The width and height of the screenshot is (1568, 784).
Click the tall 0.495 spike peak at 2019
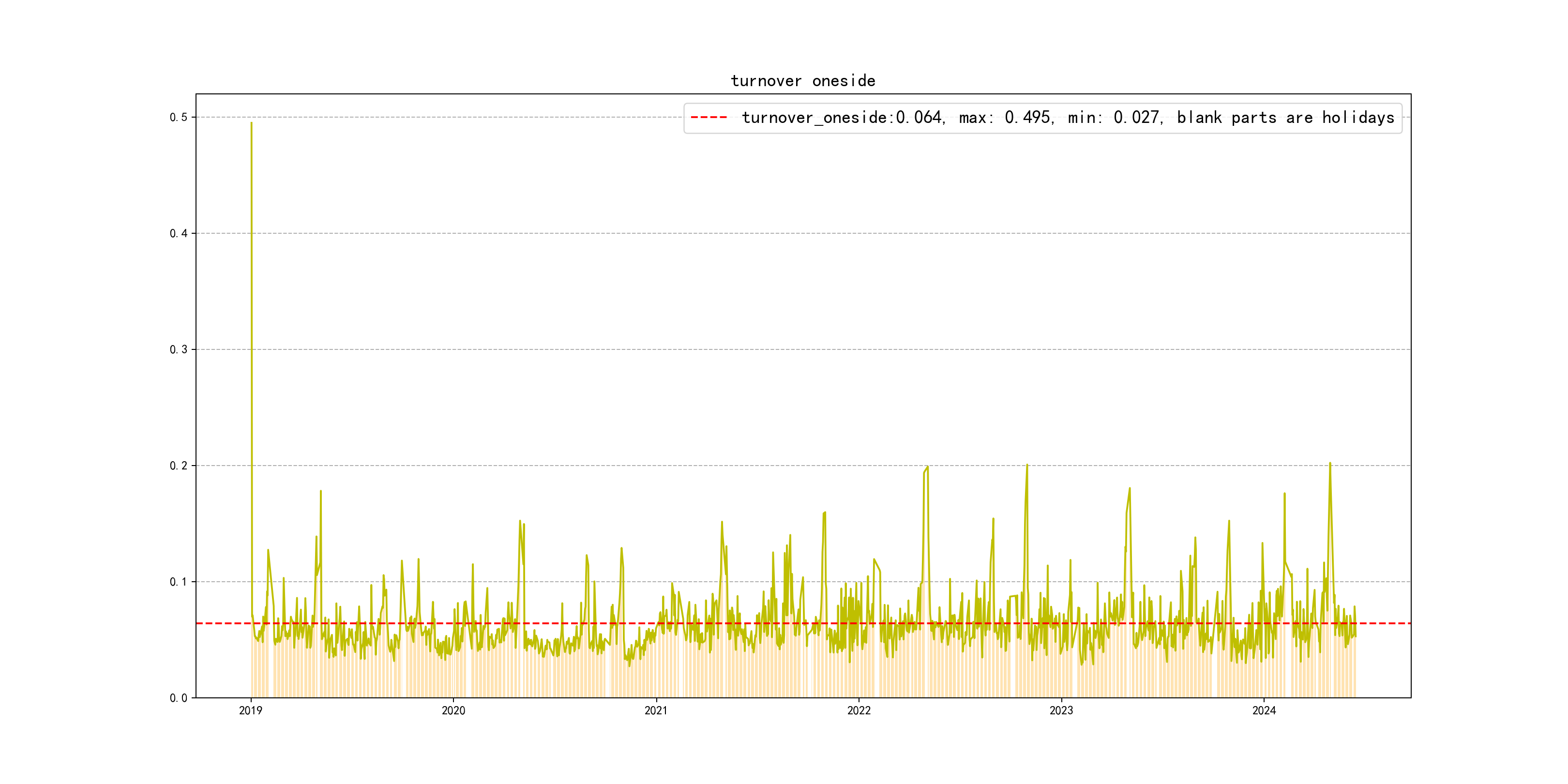(251, 123)
